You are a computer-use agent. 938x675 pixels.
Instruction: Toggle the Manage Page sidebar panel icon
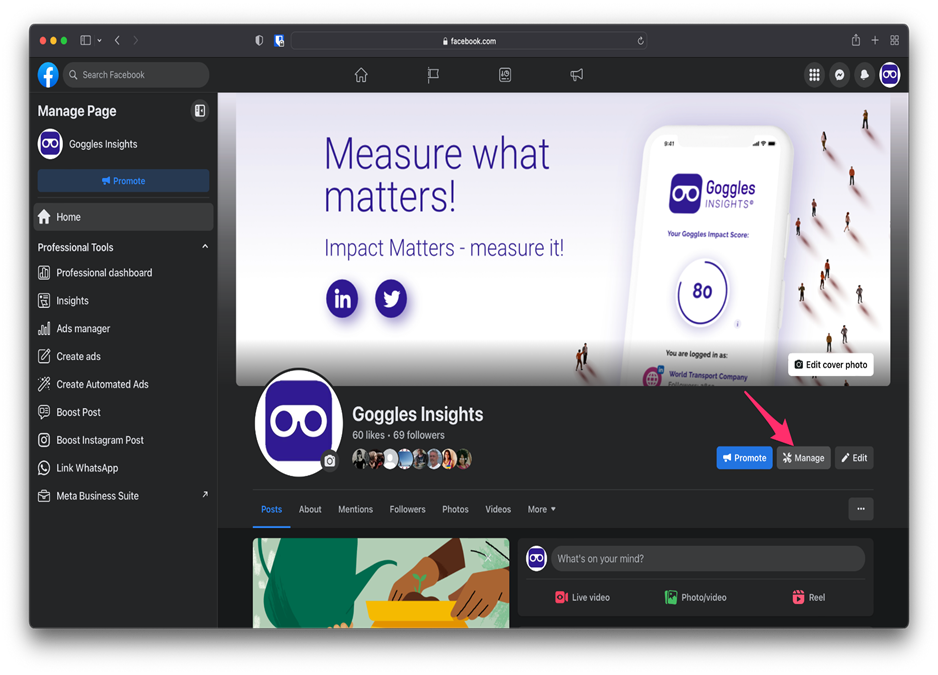(200, 111)
